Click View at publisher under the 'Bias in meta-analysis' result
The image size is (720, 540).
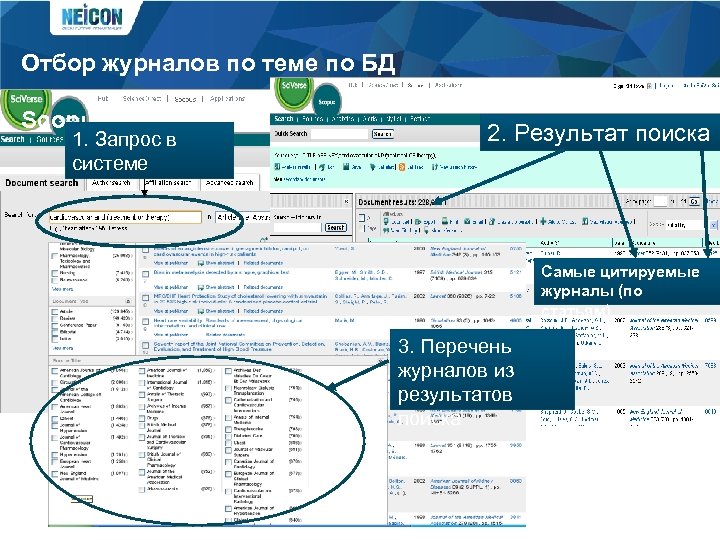pos(171,287)
